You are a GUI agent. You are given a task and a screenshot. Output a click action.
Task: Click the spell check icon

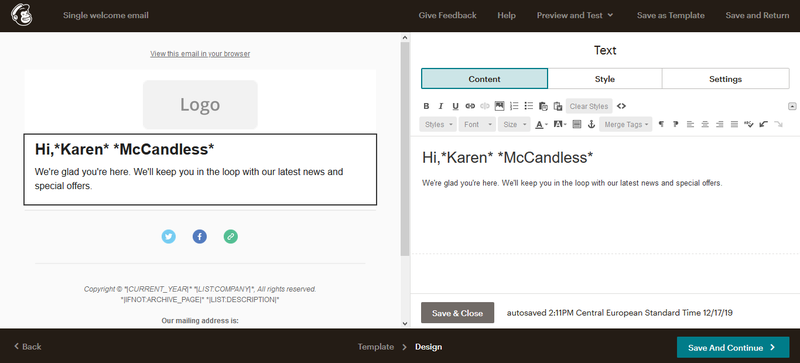tap(749, 125)
